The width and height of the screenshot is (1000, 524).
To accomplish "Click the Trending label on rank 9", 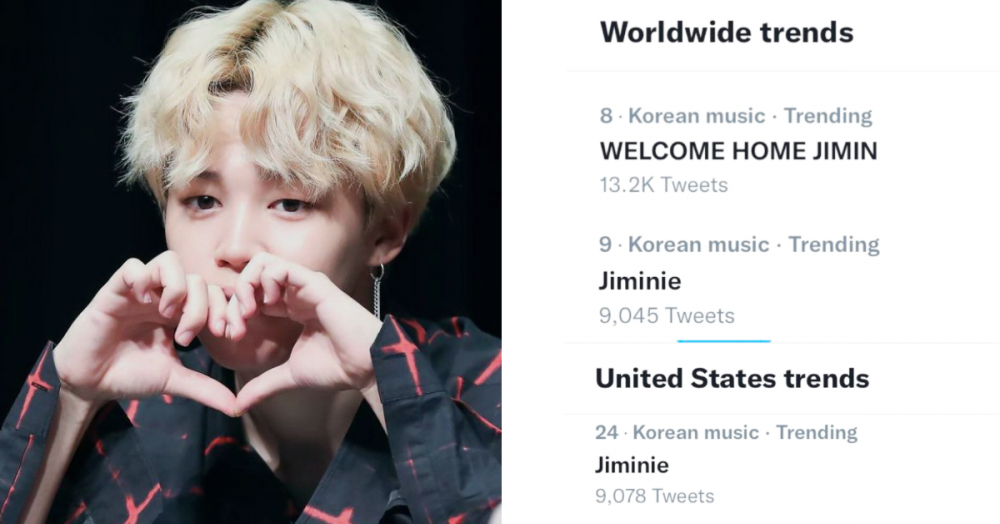I will pos(834,245).
